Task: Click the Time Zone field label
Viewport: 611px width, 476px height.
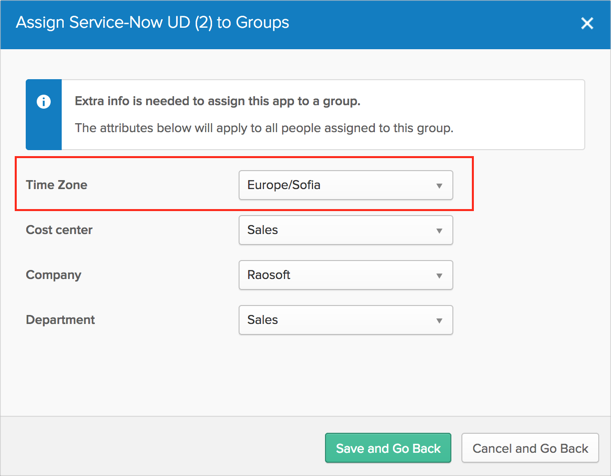Action: [x=56, y=185]
